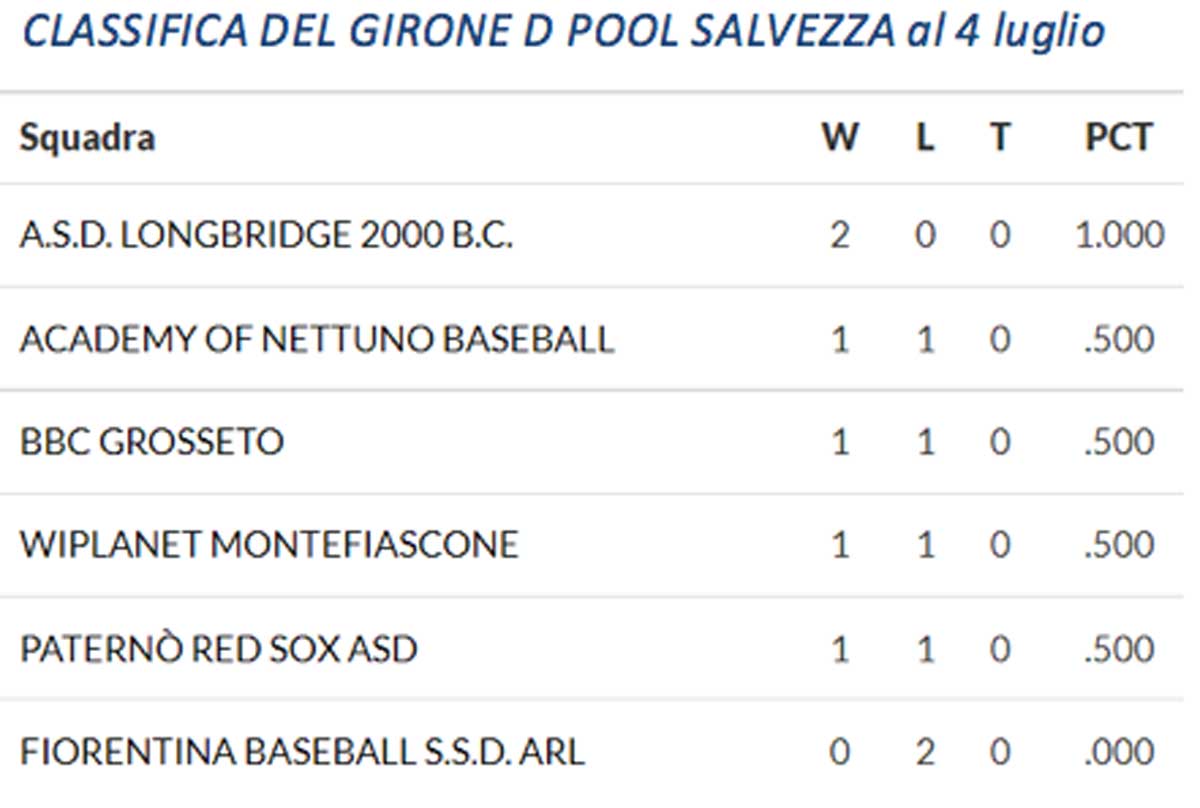Click BBC Grosseto's .500 percentage

click(x=1119, y=442)
